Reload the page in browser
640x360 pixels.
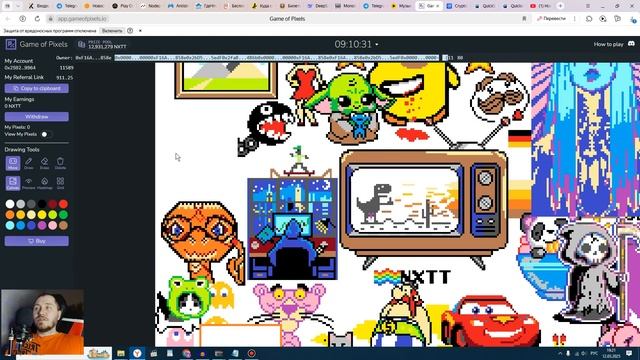[37, 19]
